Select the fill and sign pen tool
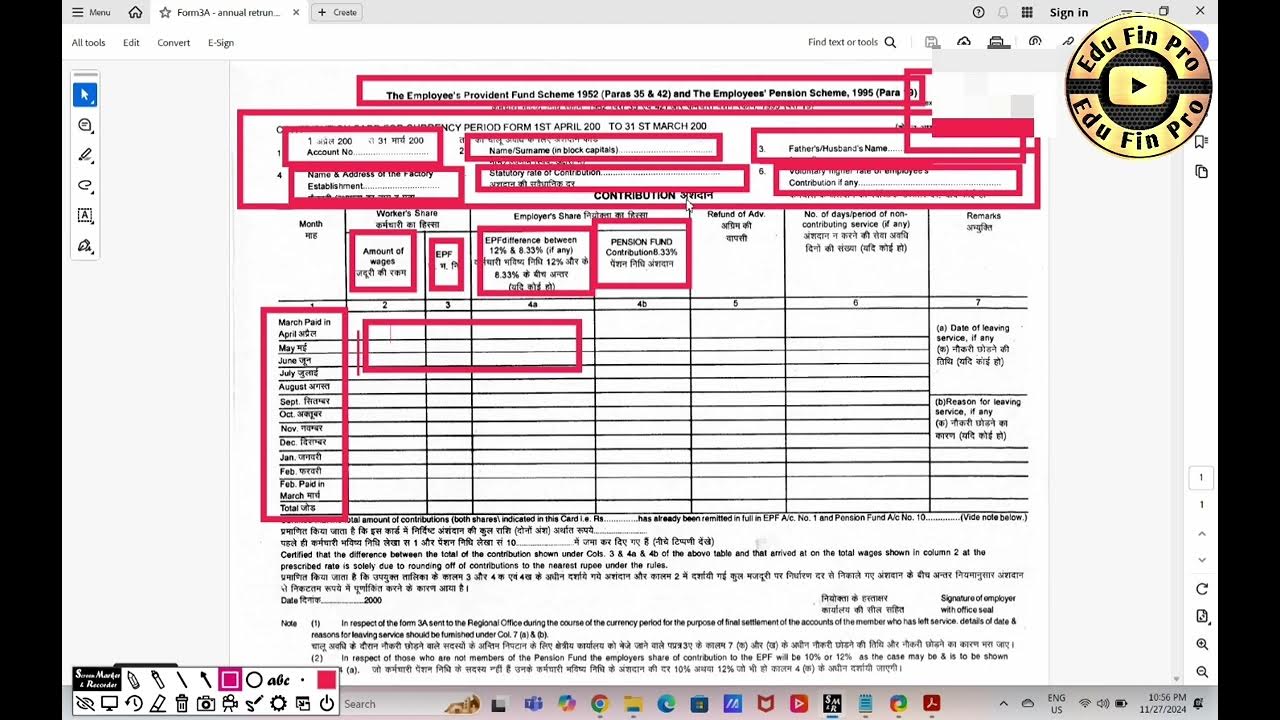 [85, 245]
